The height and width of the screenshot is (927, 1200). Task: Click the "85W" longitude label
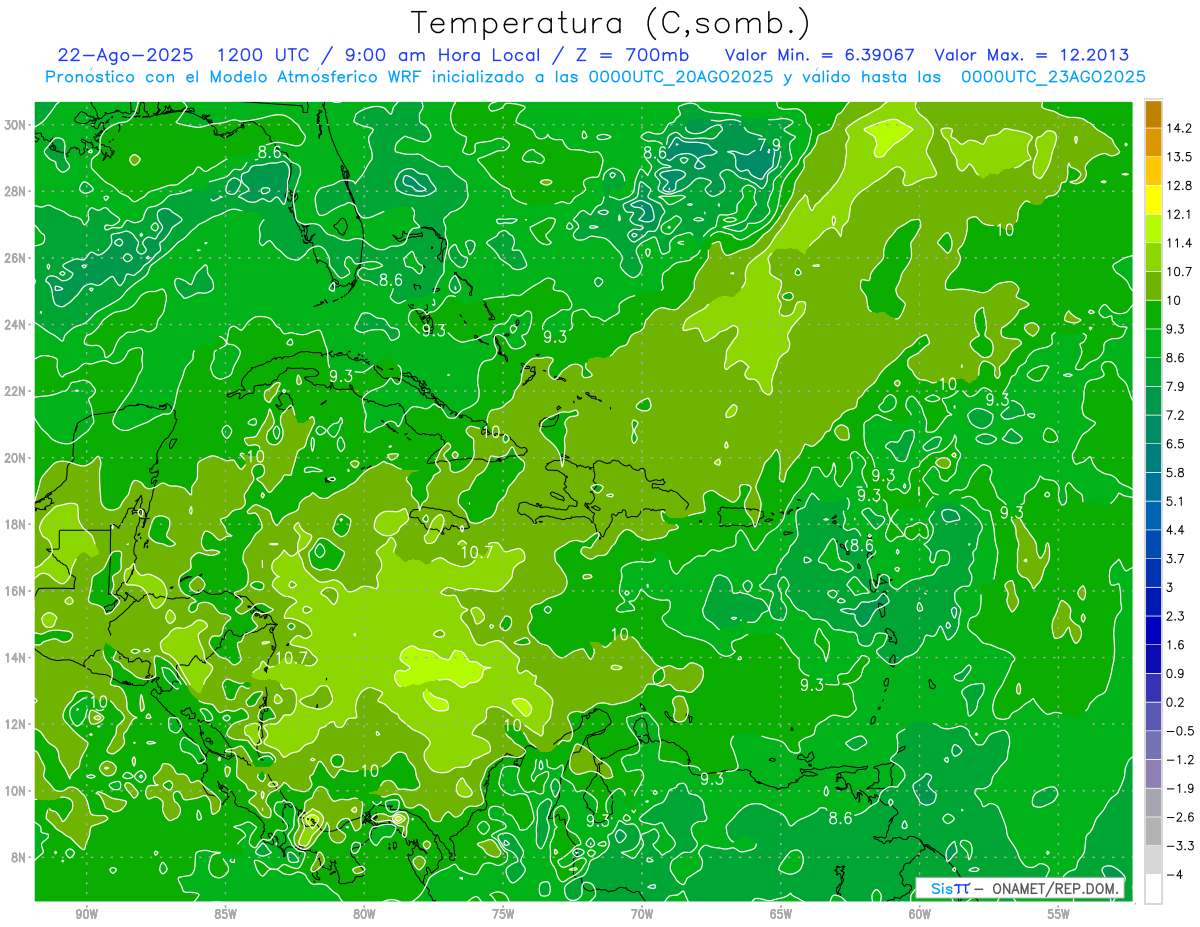click(x=225, y=914)
